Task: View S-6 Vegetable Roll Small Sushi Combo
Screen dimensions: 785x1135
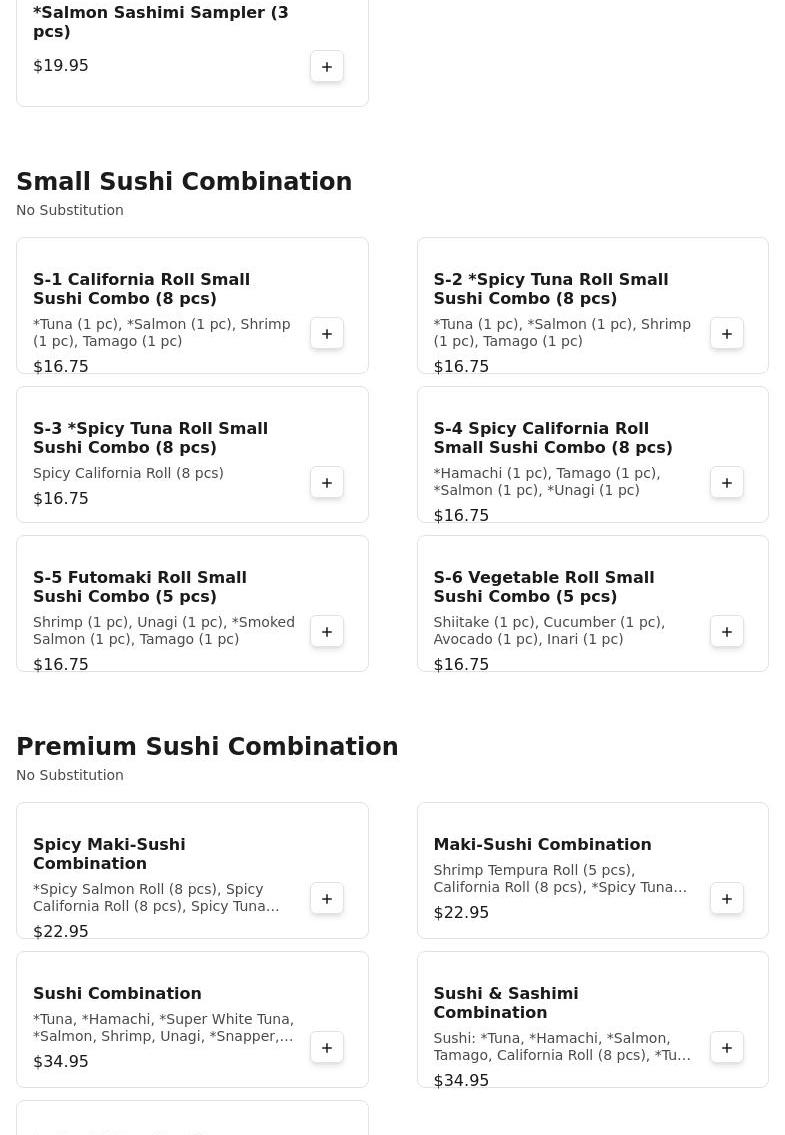Action: (x=543, y=587)
